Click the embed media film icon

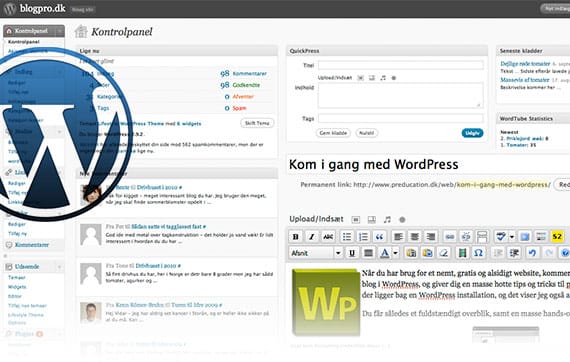pyautogui.click(x=462, y=253)
